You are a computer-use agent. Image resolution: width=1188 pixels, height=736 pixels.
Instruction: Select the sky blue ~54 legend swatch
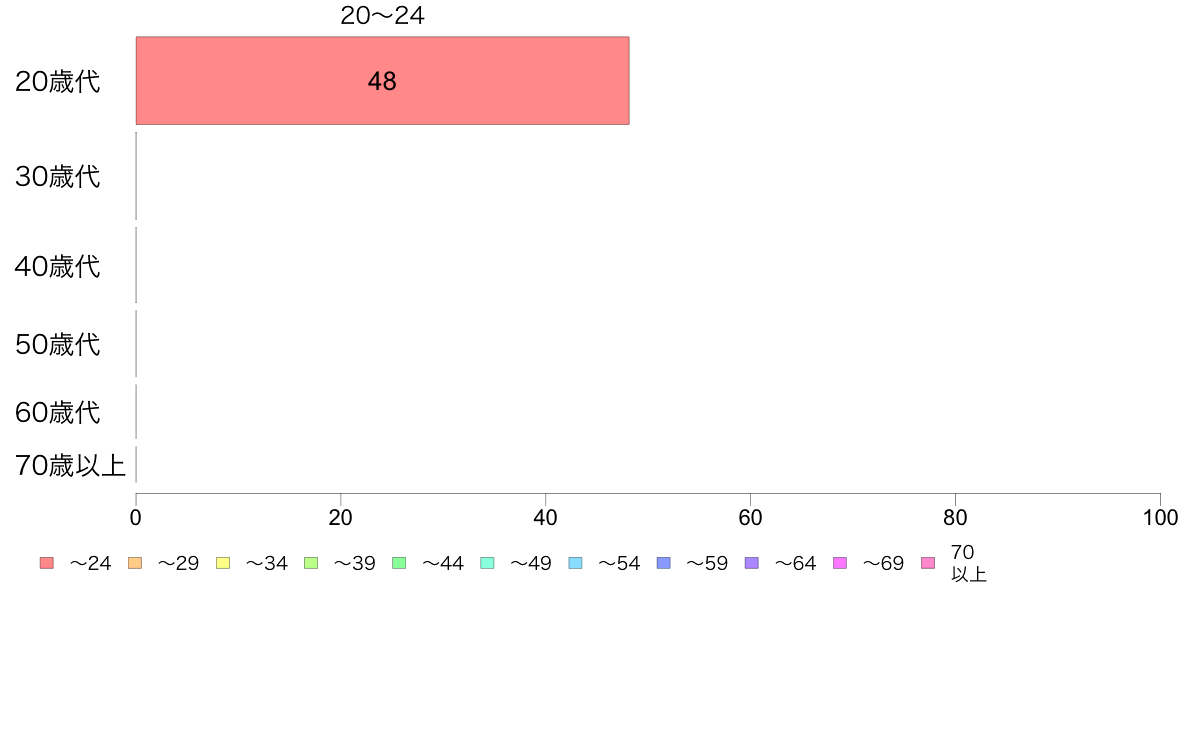coord(575,563)
